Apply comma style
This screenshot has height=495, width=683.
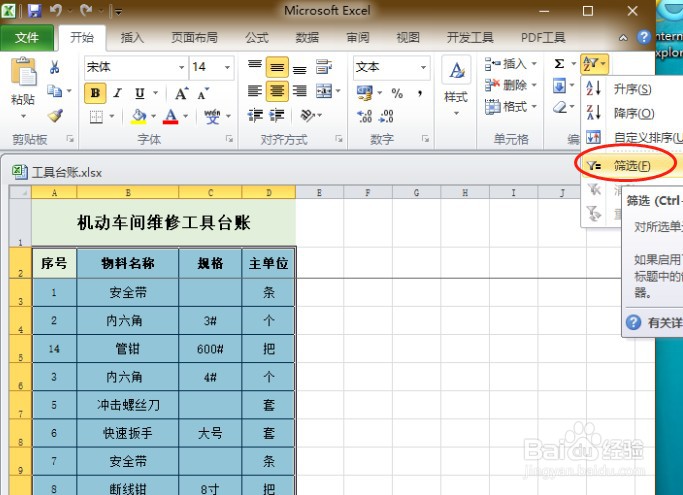(x=419, y=93)
